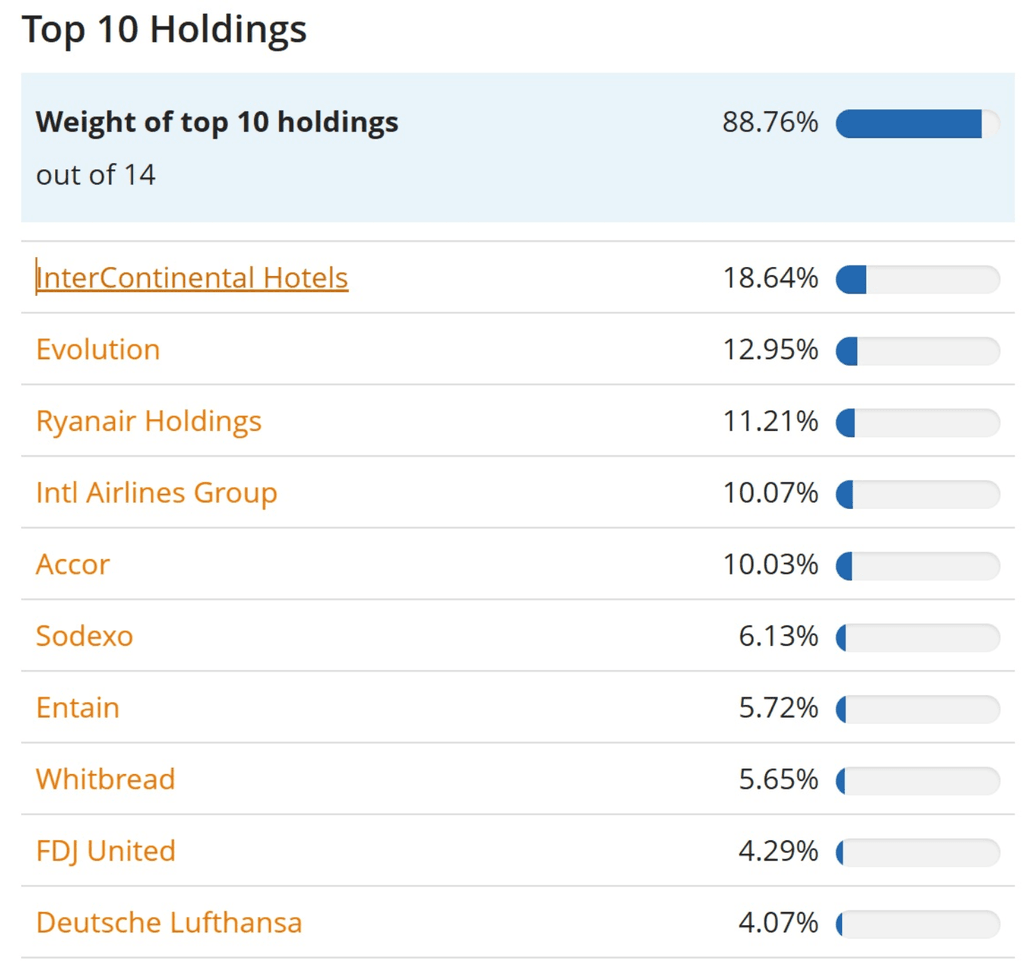Screen dimensions: 1024x965
Task: Open the InterContinental Hotels holding page
Action: [190, 277]
